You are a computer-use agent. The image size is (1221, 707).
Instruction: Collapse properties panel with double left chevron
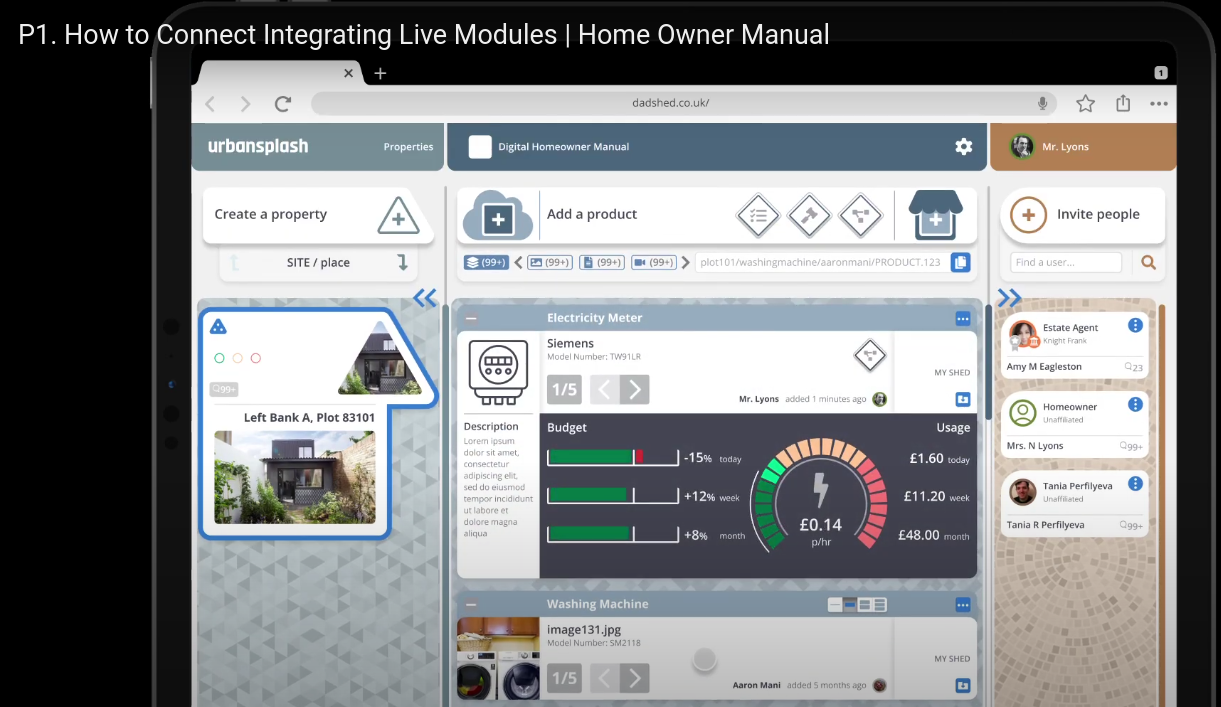(x=425, y=297)
